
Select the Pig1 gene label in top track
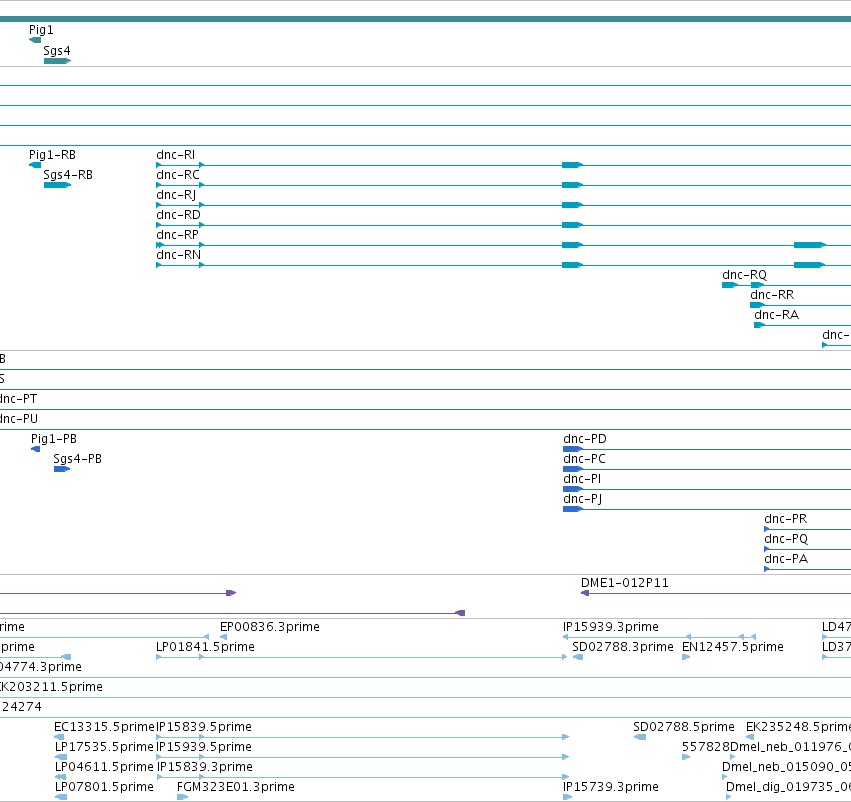coord(41,30)
